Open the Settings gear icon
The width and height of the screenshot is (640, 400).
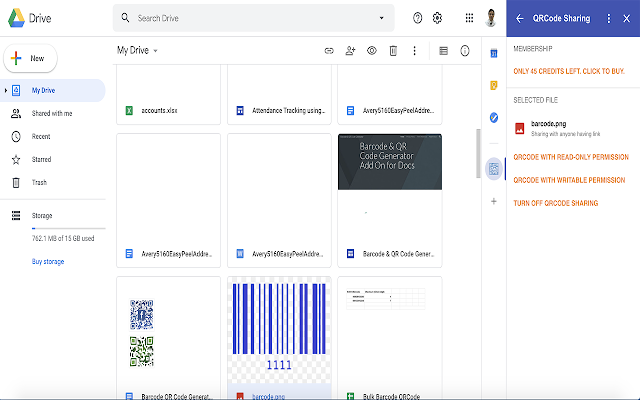pos(437,18)
